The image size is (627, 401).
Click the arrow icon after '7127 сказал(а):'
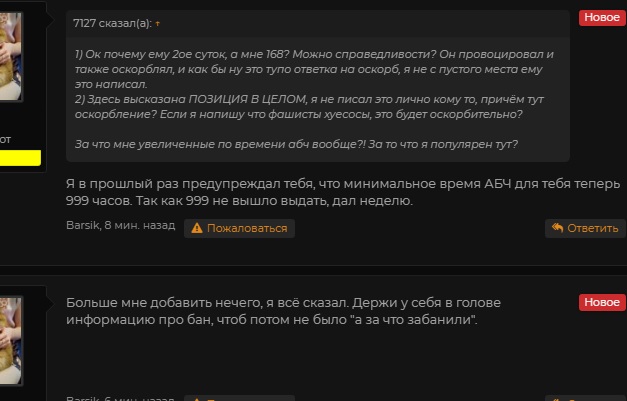157,22
